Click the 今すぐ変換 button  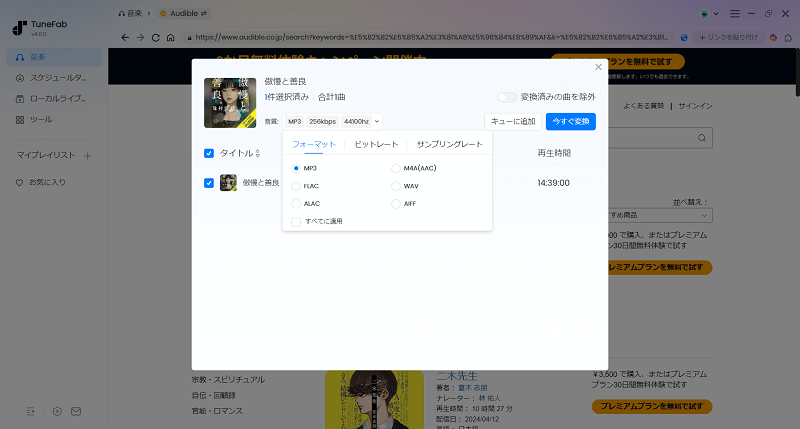pos(570,121)
